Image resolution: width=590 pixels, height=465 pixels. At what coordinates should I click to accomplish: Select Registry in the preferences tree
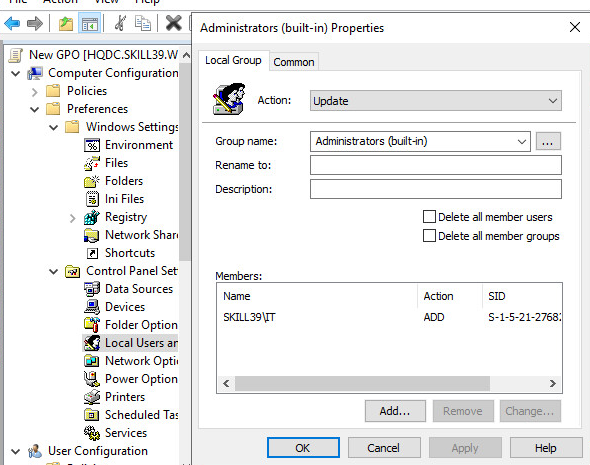pos(126,217)
